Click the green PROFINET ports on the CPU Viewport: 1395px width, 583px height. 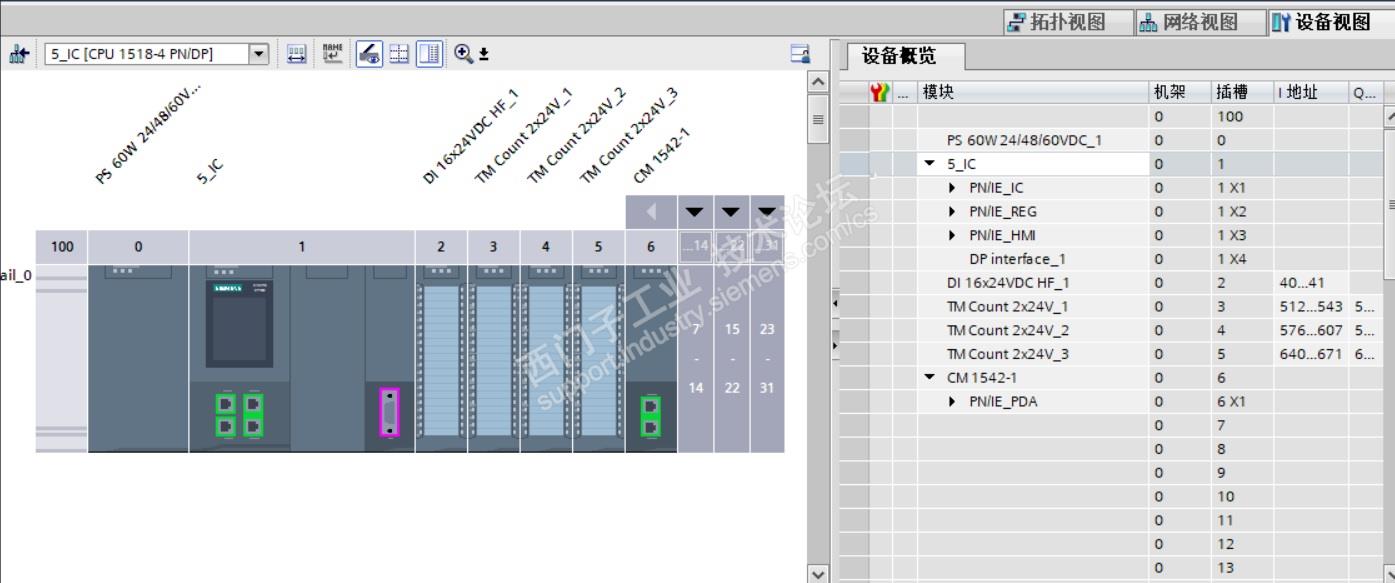pos(239,414)
